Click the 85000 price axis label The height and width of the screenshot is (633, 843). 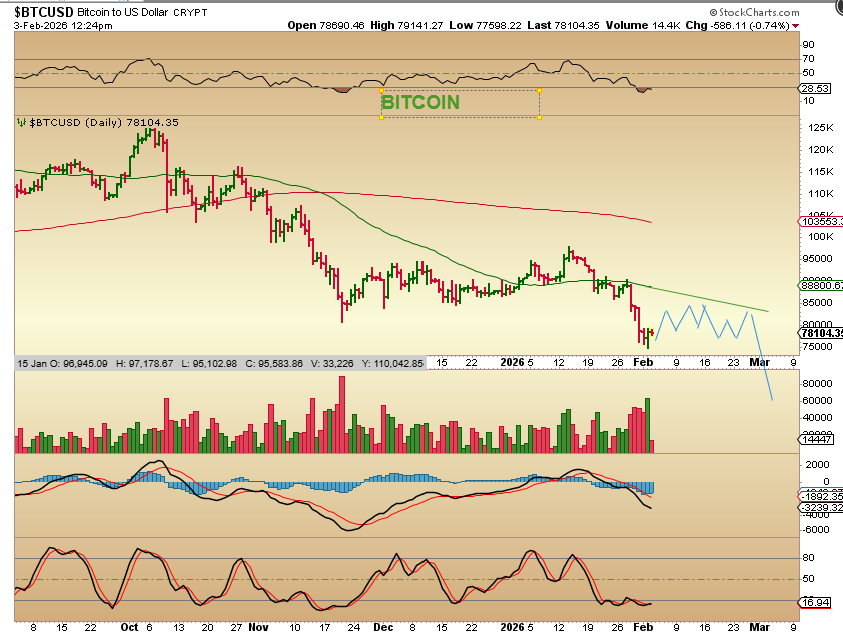point(818,303)
